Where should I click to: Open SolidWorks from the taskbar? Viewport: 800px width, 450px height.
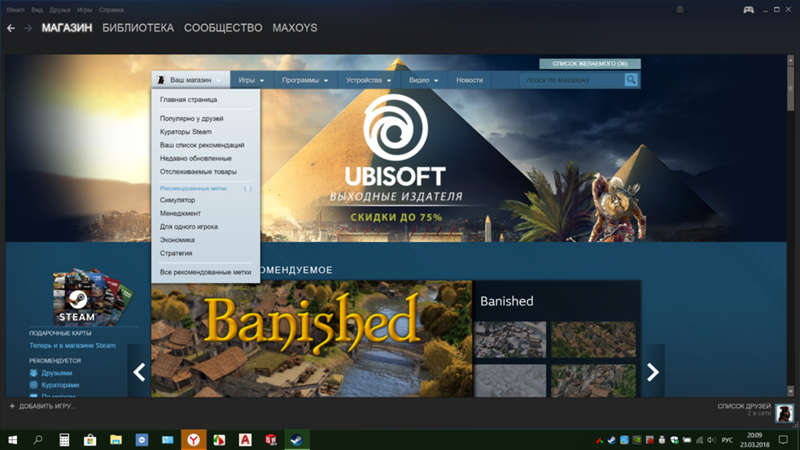pyautogui.click(x=271, y=440)
